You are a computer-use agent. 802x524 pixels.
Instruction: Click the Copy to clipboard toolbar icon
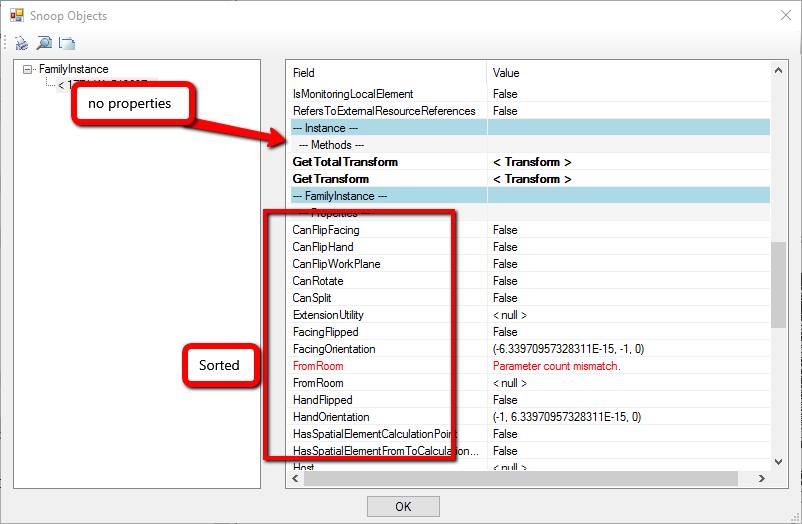[67, 43]
